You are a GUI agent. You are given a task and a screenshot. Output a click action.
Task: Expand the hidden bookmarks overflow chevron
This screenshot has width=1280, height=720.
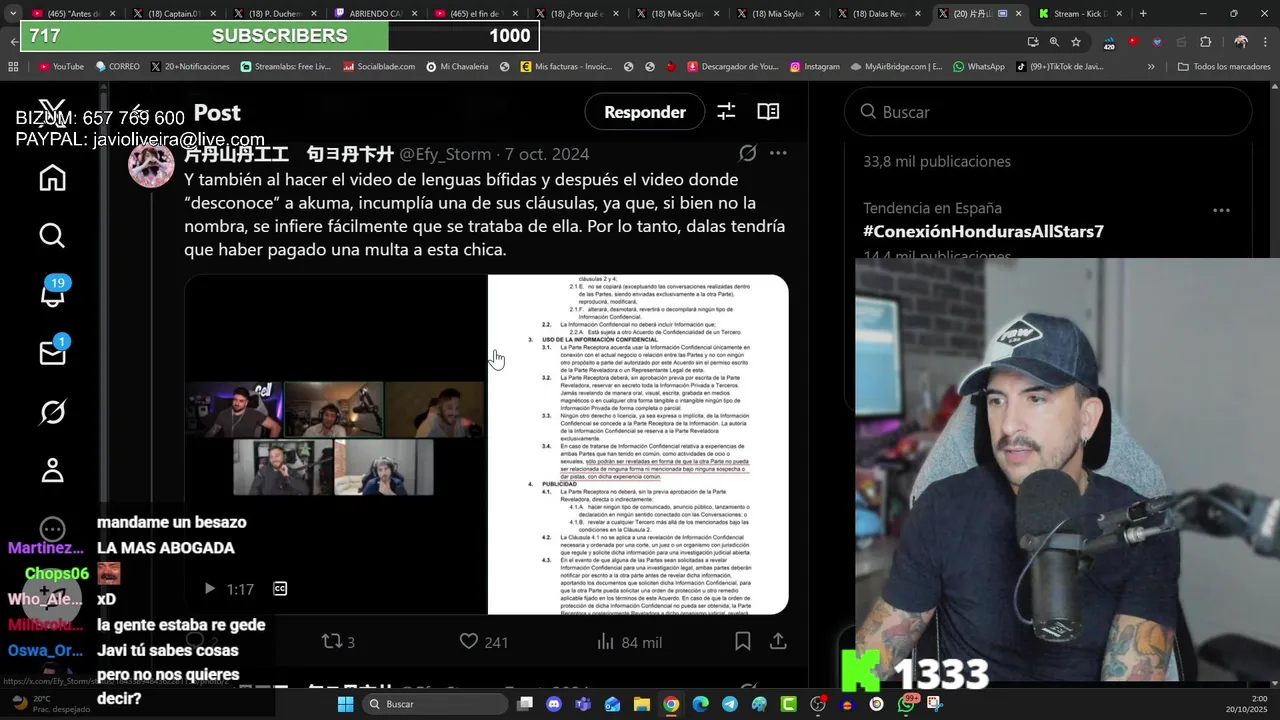pos(1151,66)
